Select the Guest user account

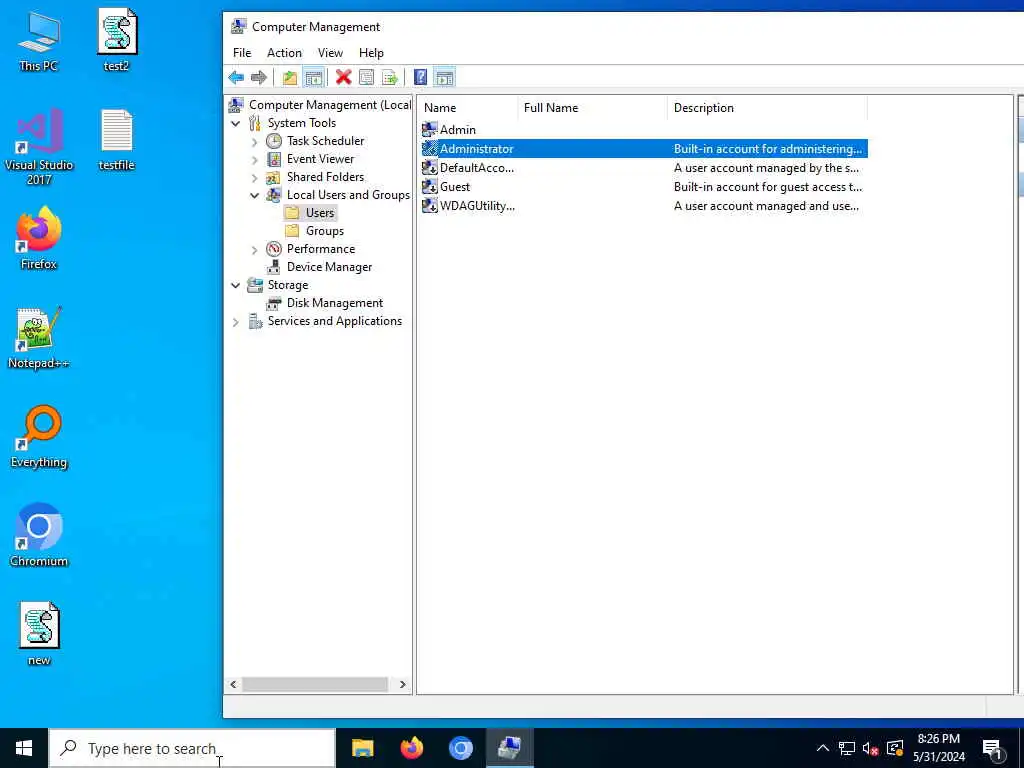446,187
